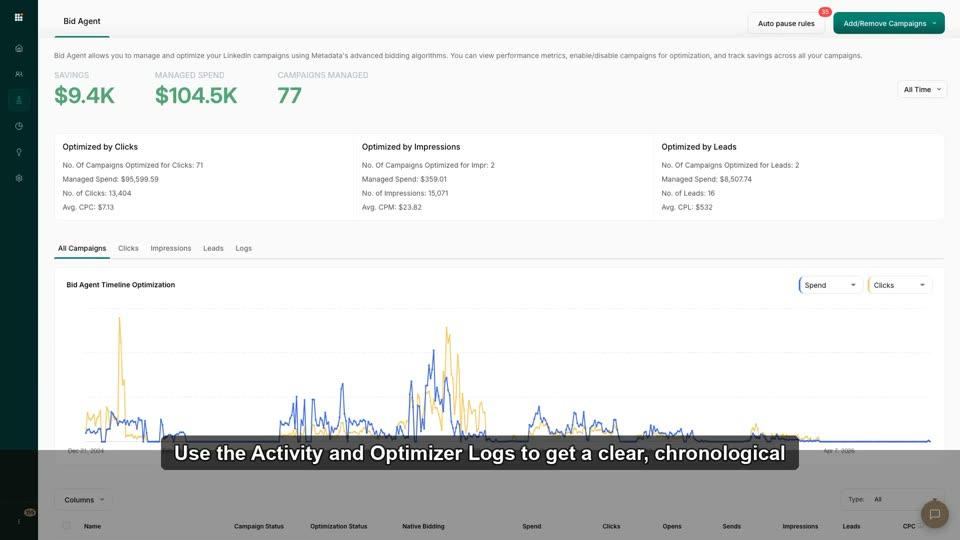This screenshot has height=540, width=960.
Task: Click 'Avg. CPL: $532' text
Action: 686,208
